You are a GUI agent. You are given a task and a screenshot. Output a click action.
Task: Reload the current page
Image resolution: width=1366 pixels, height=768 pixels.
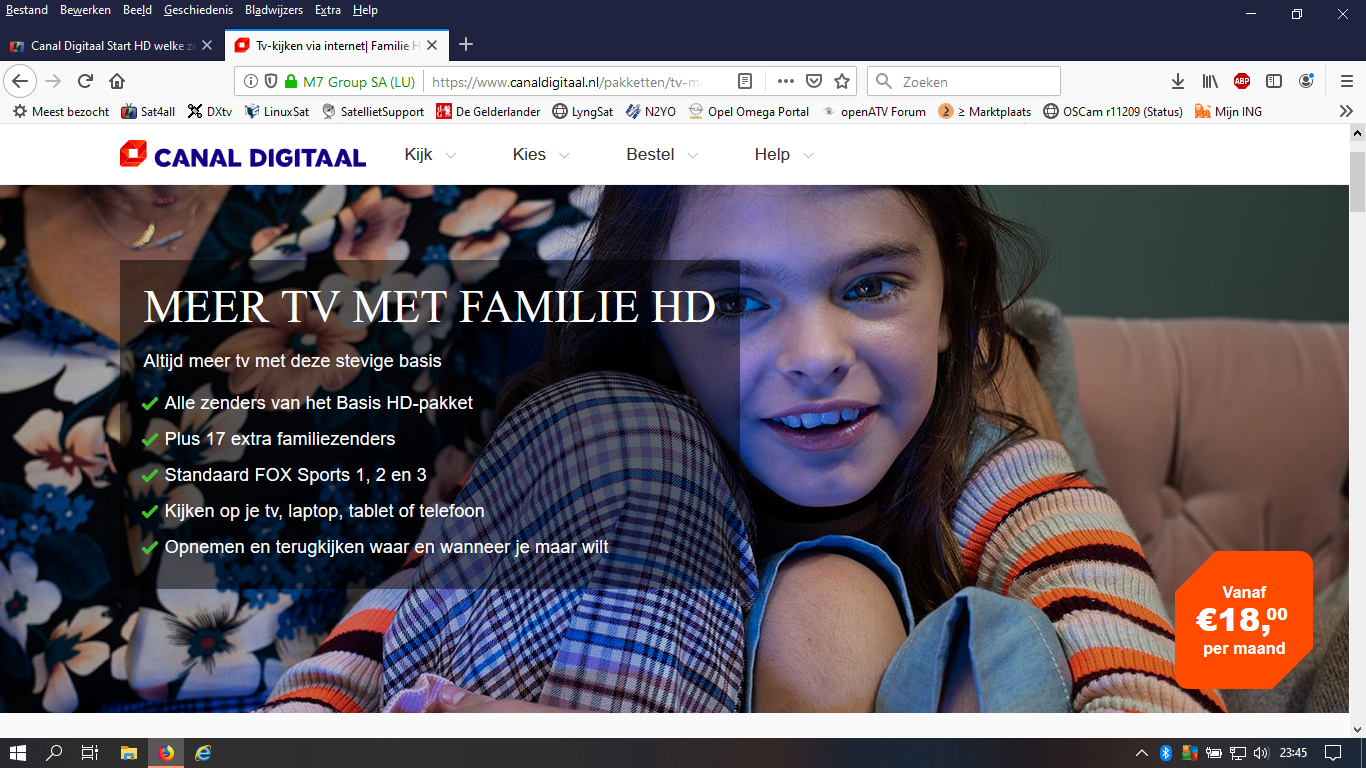coord(85,81)
